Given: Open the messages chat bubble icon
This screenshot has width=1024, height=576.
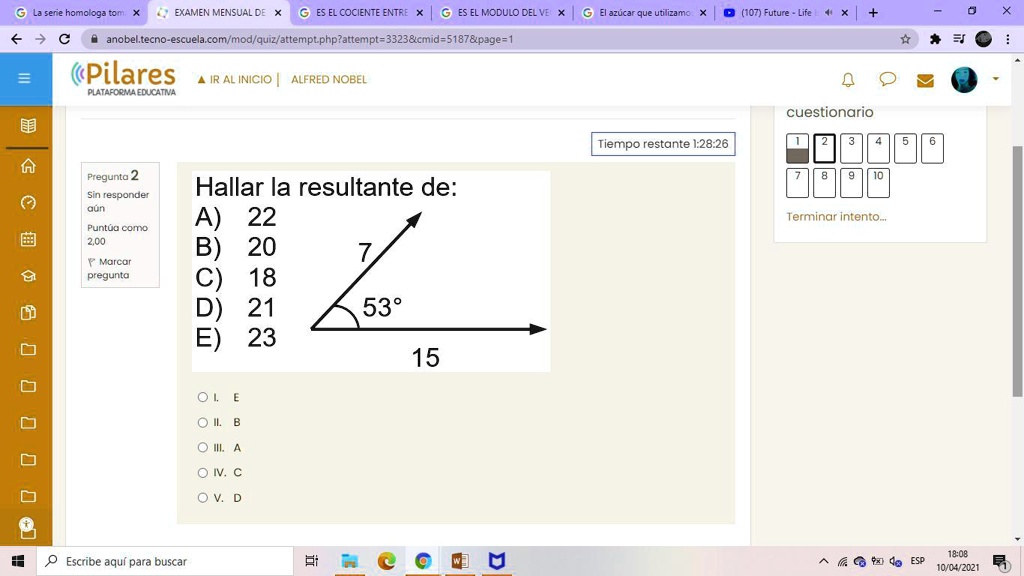Looking at the screenshot, I should point(888,80).
